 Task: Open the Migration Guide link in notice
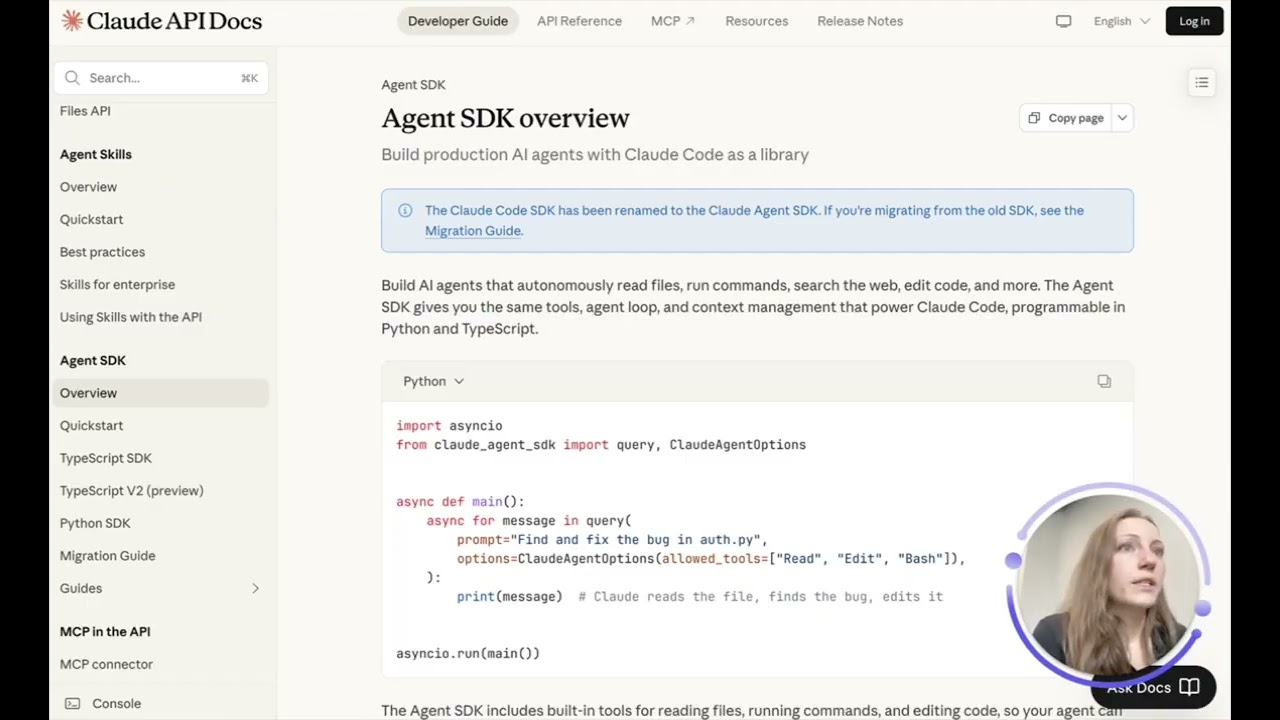point(472,230)
